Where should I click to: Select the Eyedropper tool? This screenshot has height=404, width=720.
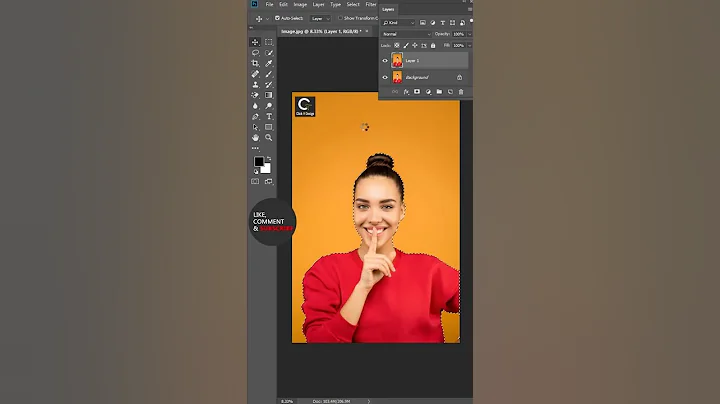[269, 63]
